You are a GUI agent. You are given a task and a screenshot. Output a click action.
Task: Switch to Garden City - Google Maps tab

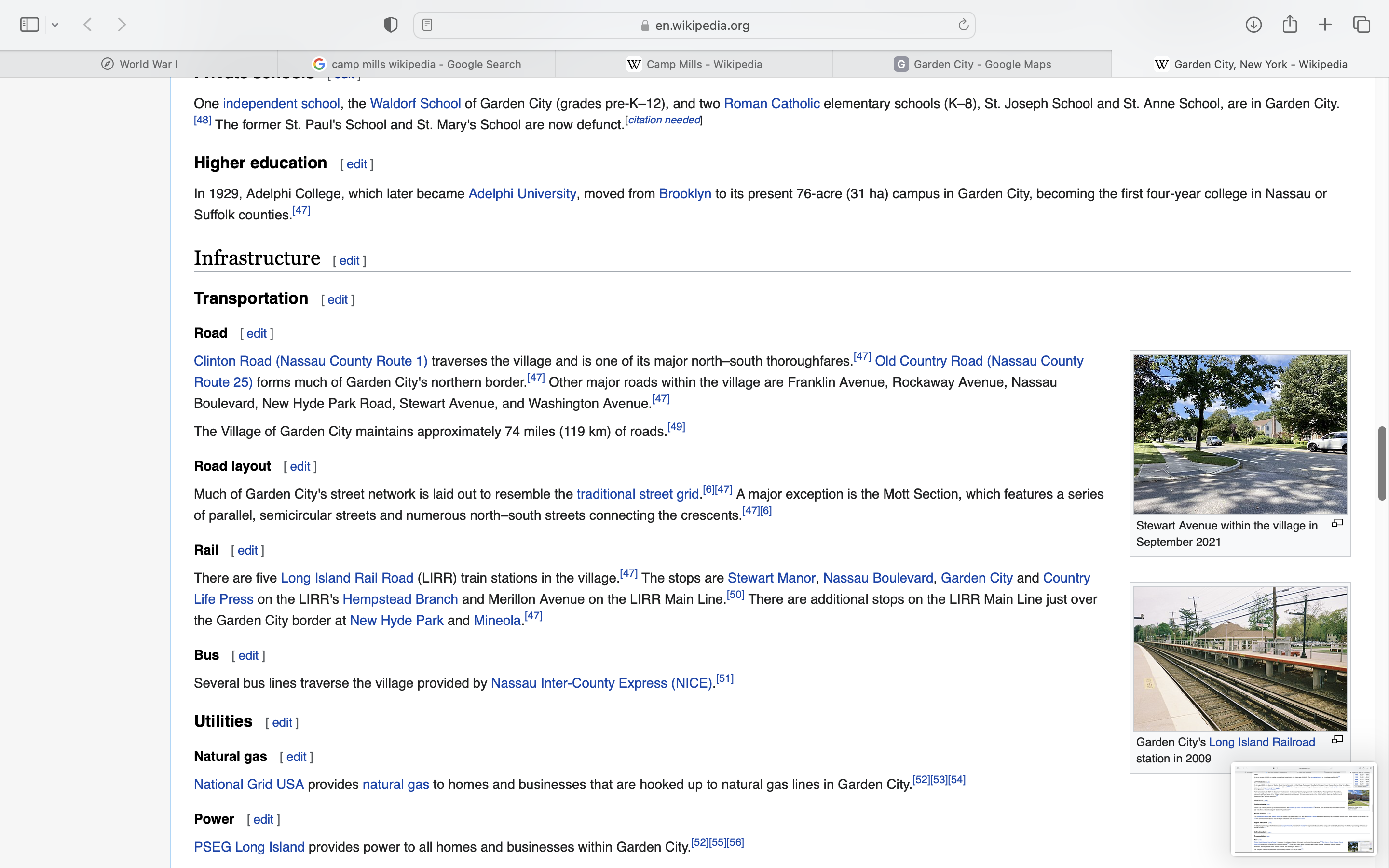point(972,64)
